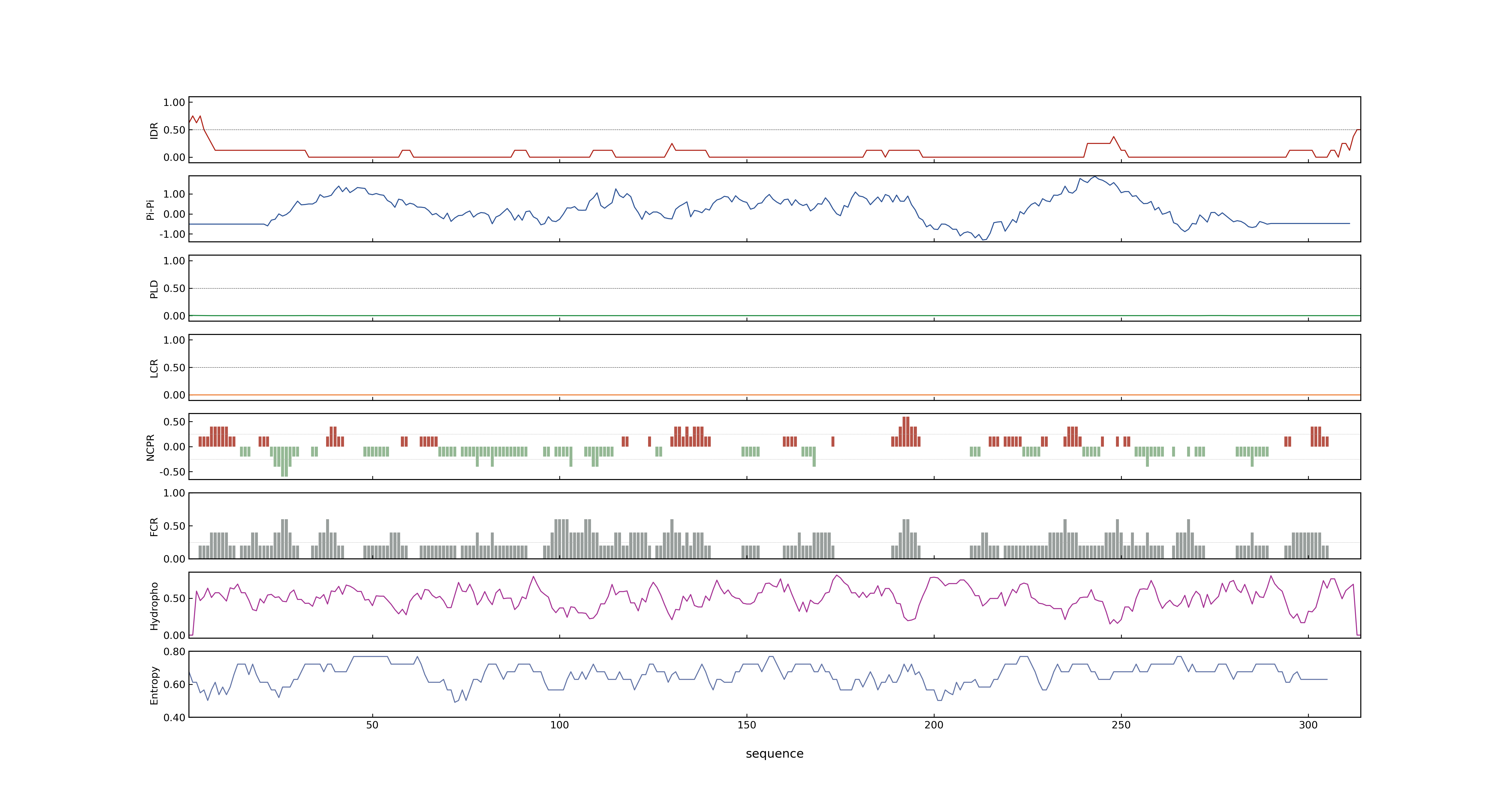Click the FCR axis label
Viewport: 1512px width, 806px height.
[x=154, y=526]
